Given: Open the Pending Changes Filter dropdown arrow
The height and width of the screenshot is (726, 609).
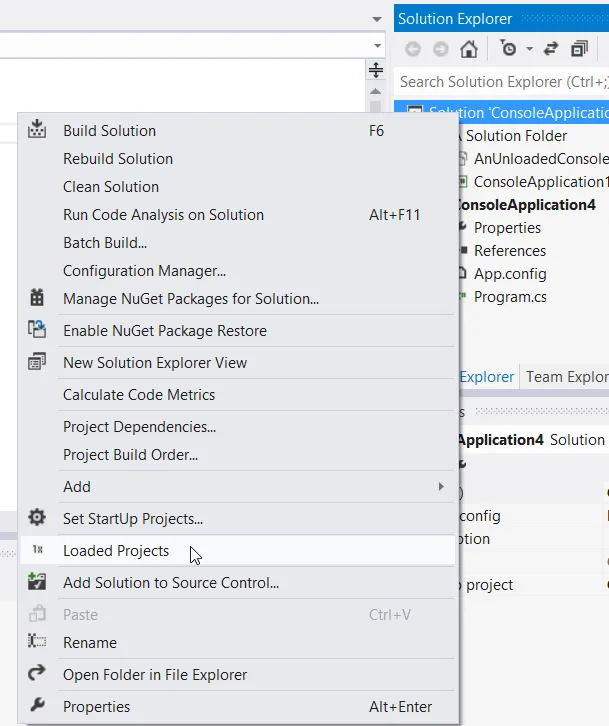Looking at the screenshot, I should point(529,49).
